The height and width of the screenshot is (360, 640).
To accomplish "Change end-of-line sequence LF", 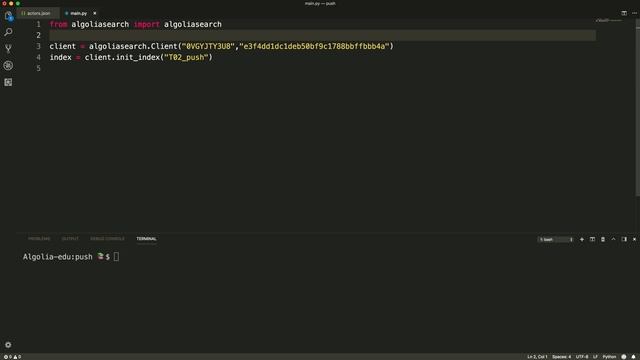I will point(595,357).
